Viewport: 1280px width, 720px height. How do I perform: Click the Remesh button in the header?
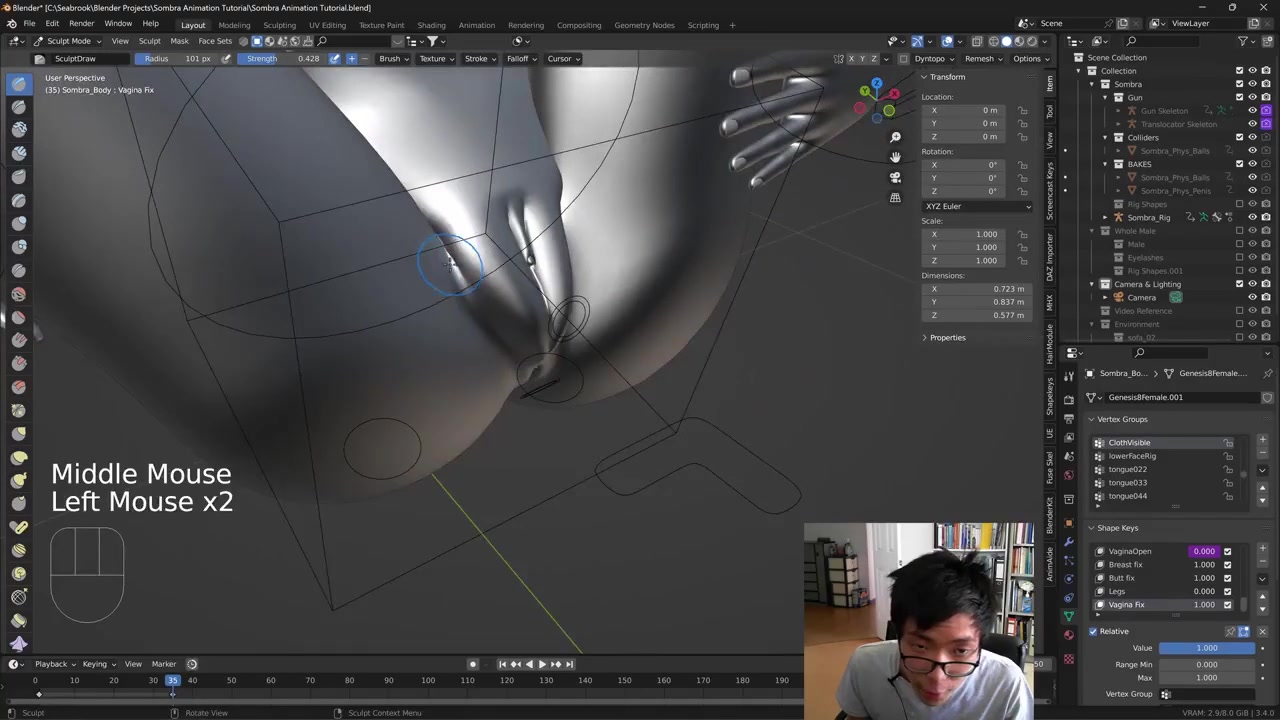[982, 58]
